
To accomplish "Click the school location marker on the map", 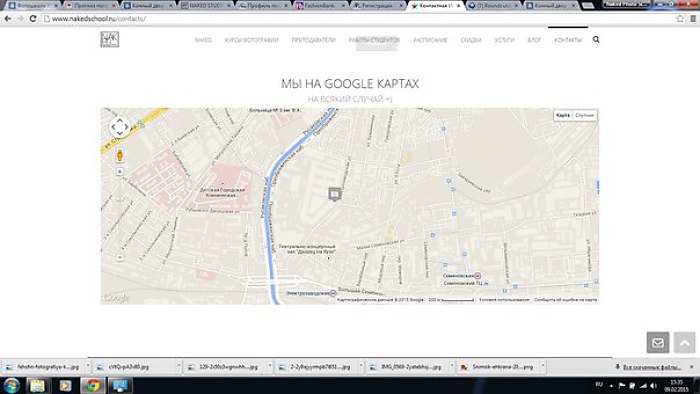I will pos(335,194).
